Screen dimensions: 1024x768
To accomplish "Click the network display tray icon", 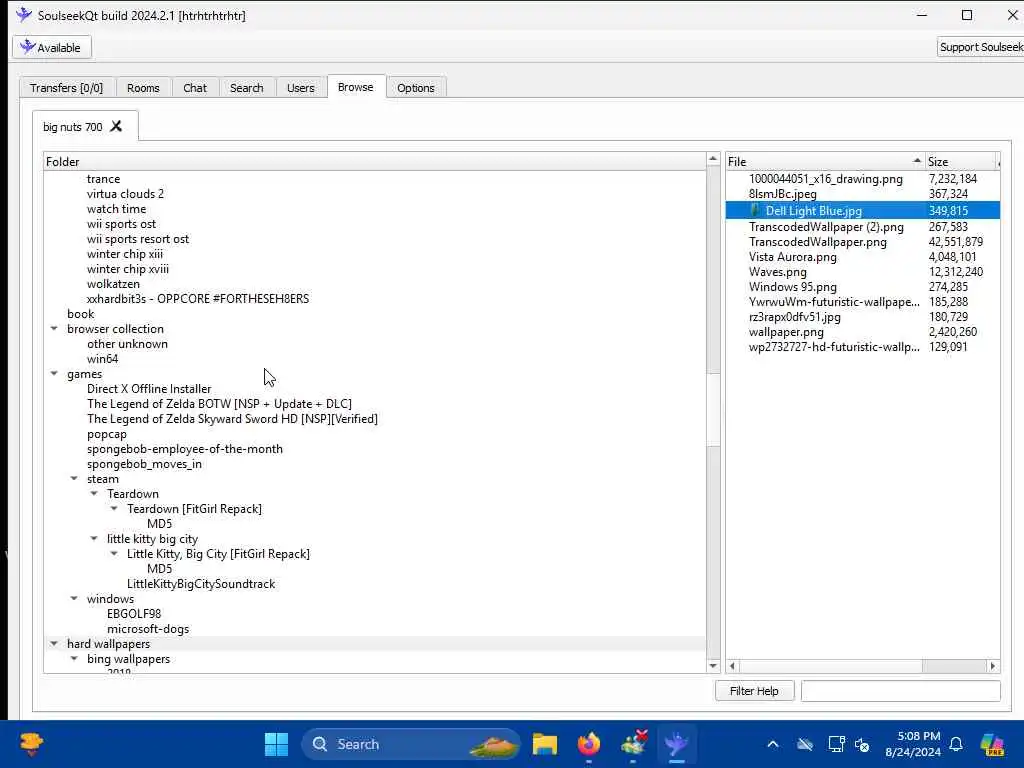I will tap(836, 744).
